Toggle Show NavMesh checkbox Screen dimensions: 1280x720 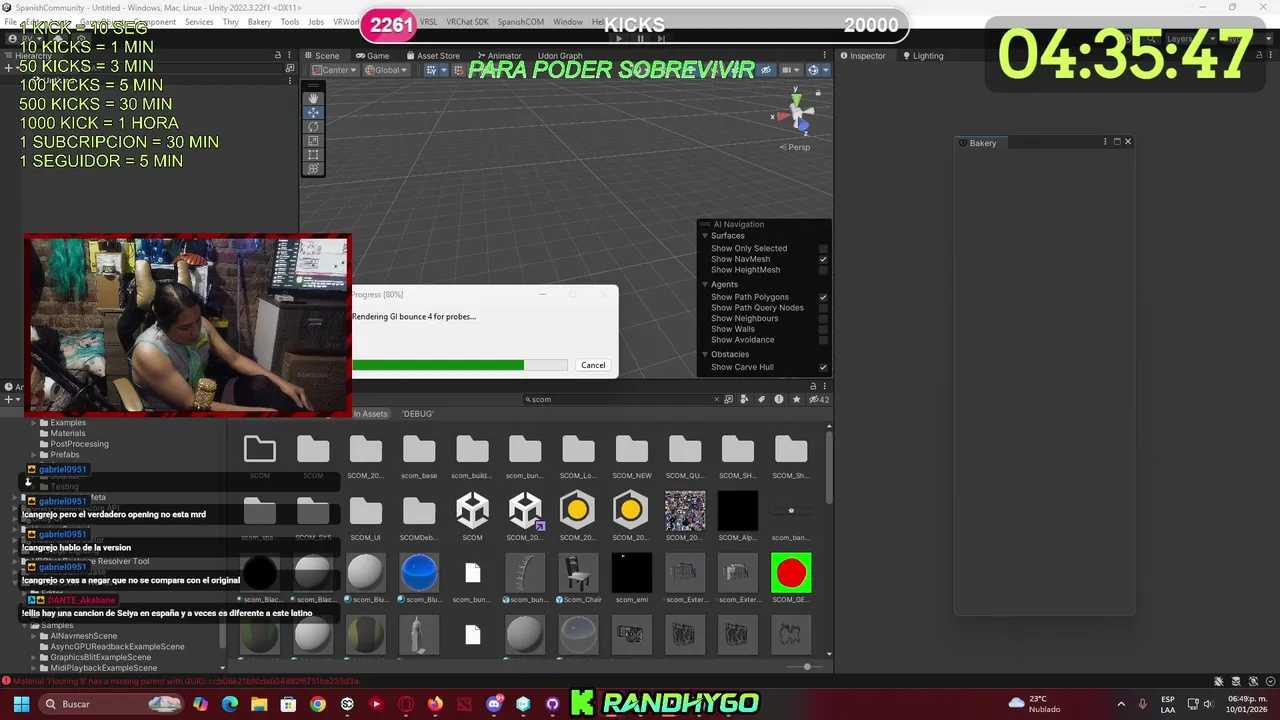point(823,259)
